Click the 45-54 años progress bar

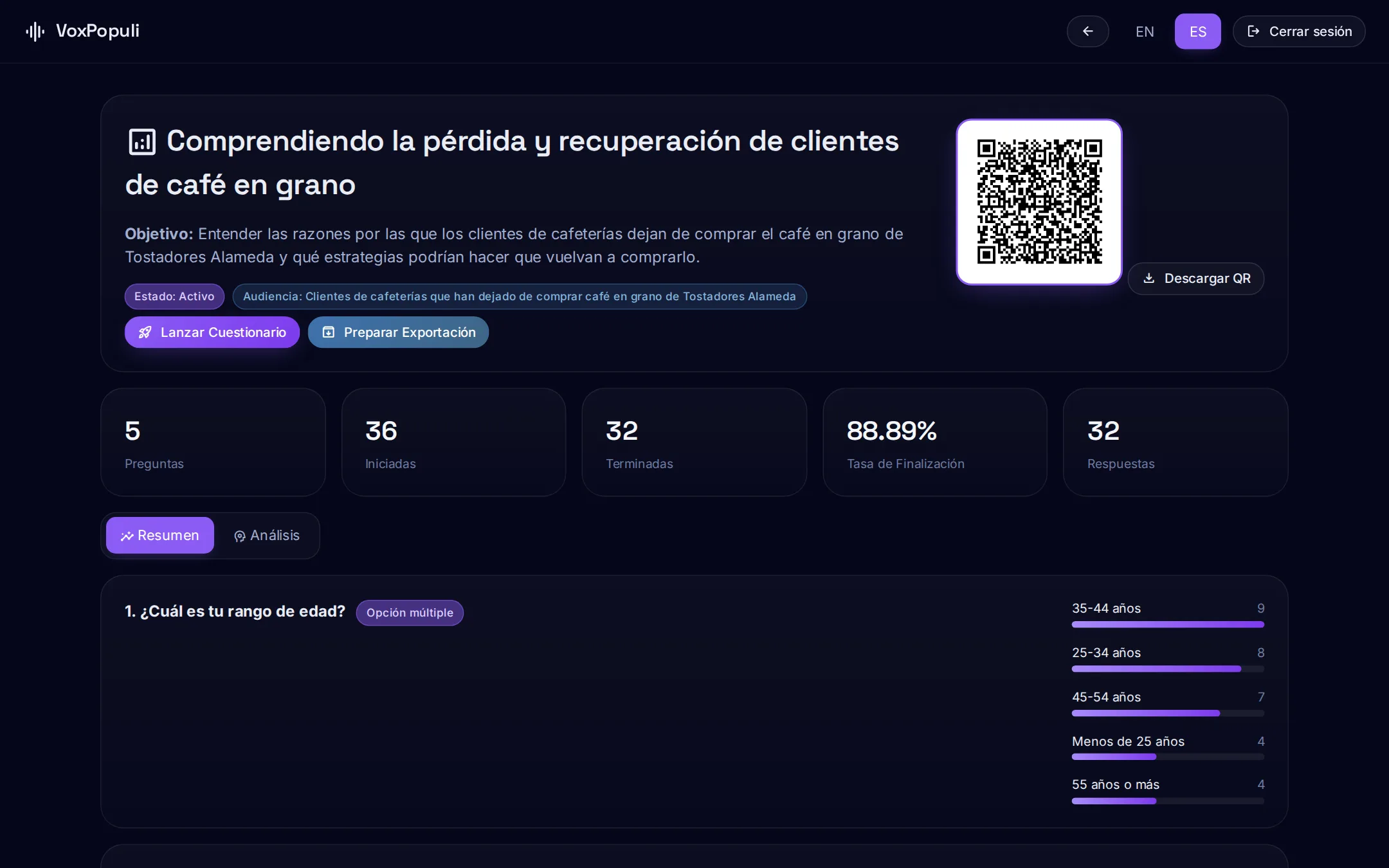click(1168, 713)
